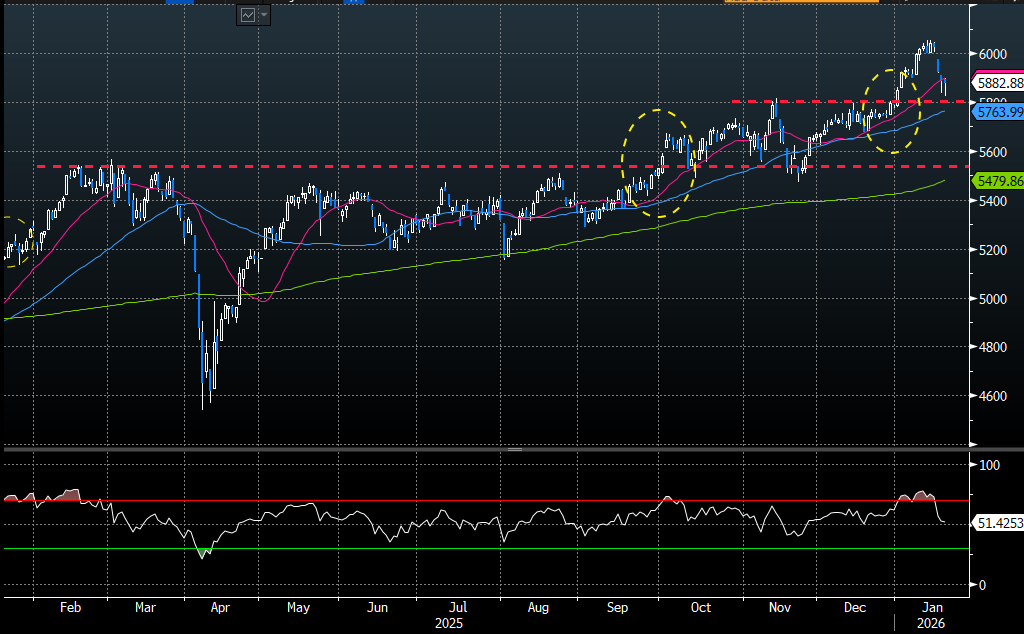Click the 2026 year label on time axis
Viewport: 1024px width, 634px height.
point(932,622)
